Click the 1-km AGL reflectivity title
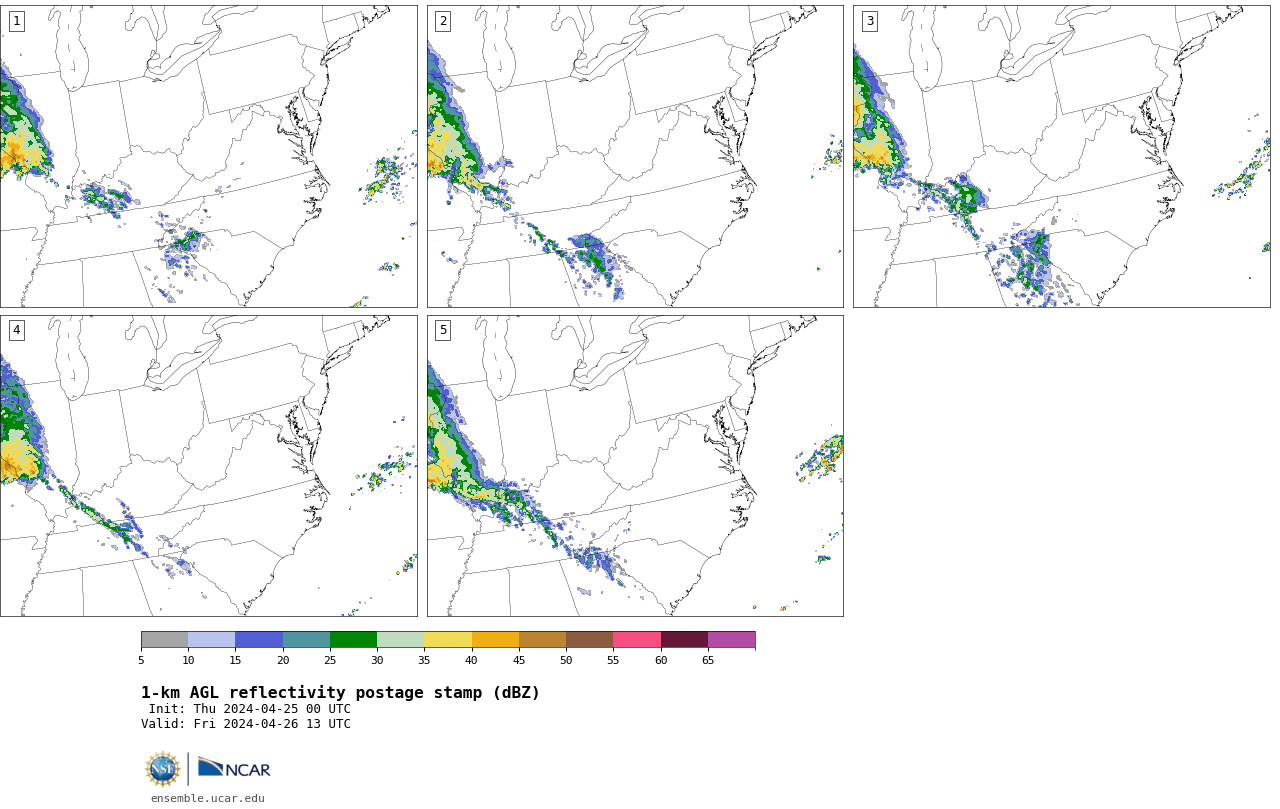Image resolution: width=1280 pixels, height=809 pixels. pyautogui.click(x=340, y=693)
